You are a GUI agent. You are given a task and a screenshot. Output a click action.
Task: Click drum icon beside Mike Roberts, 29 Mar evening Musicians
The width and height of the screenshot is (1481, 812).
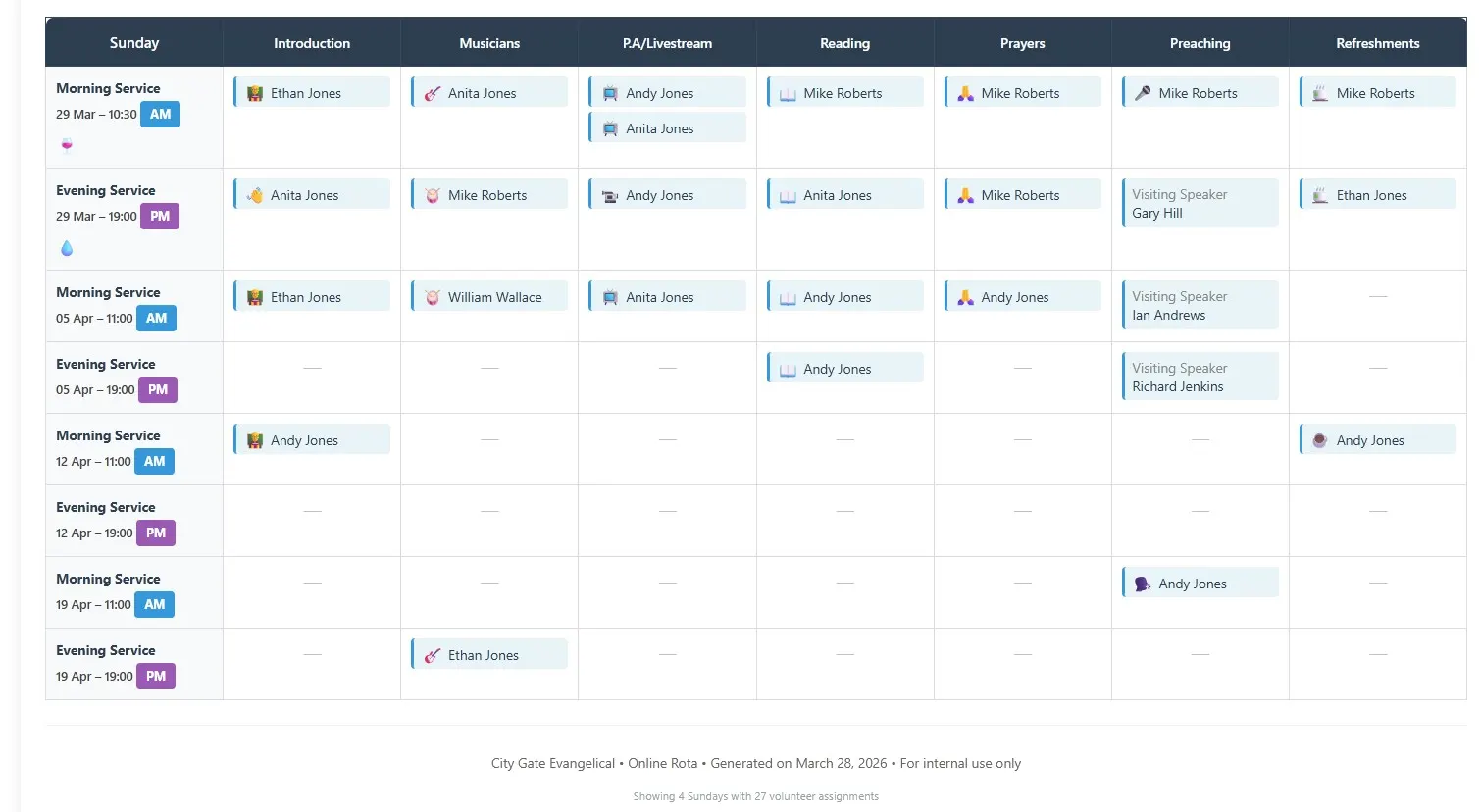(433, 196)
